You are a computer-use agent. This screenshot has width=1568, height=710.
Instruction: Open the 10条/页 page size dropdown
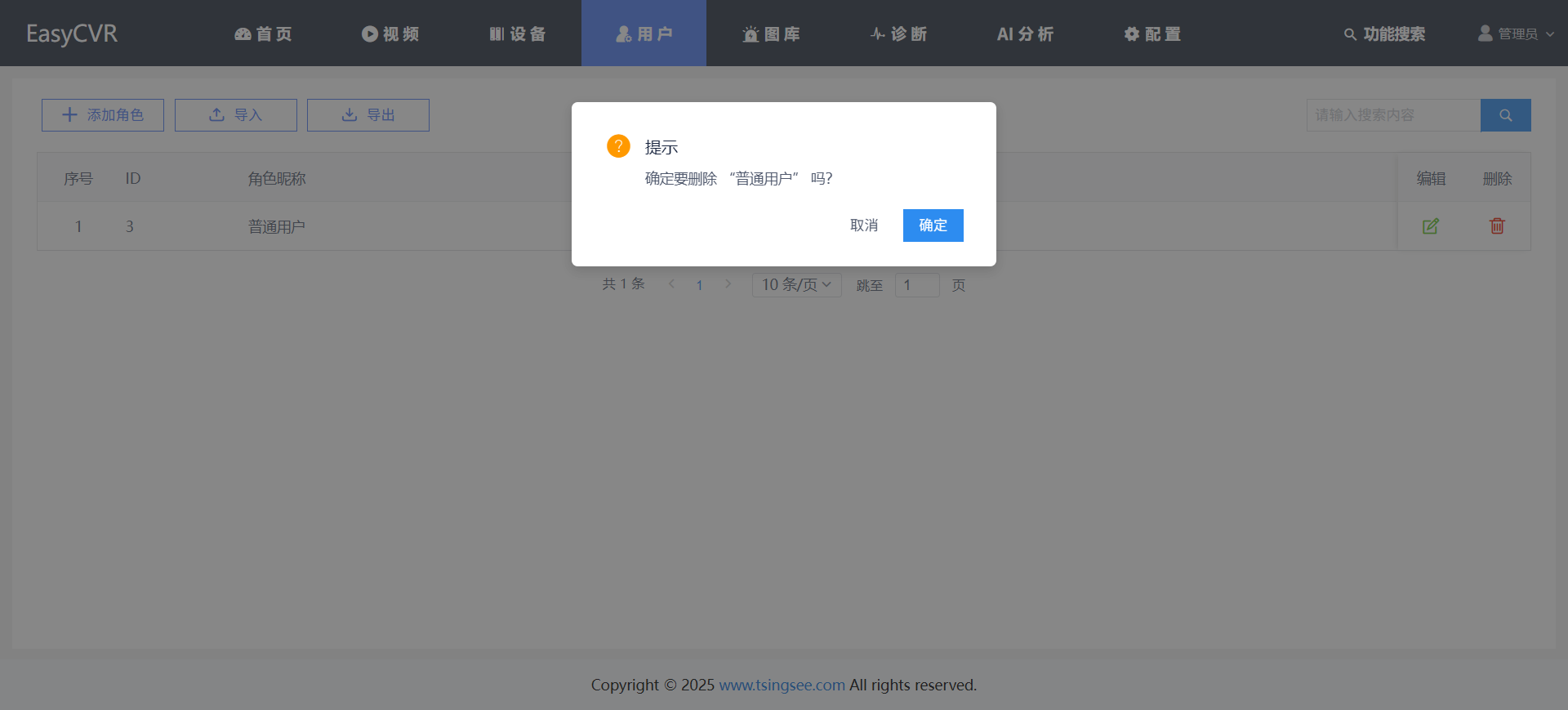tap(797, 284)
